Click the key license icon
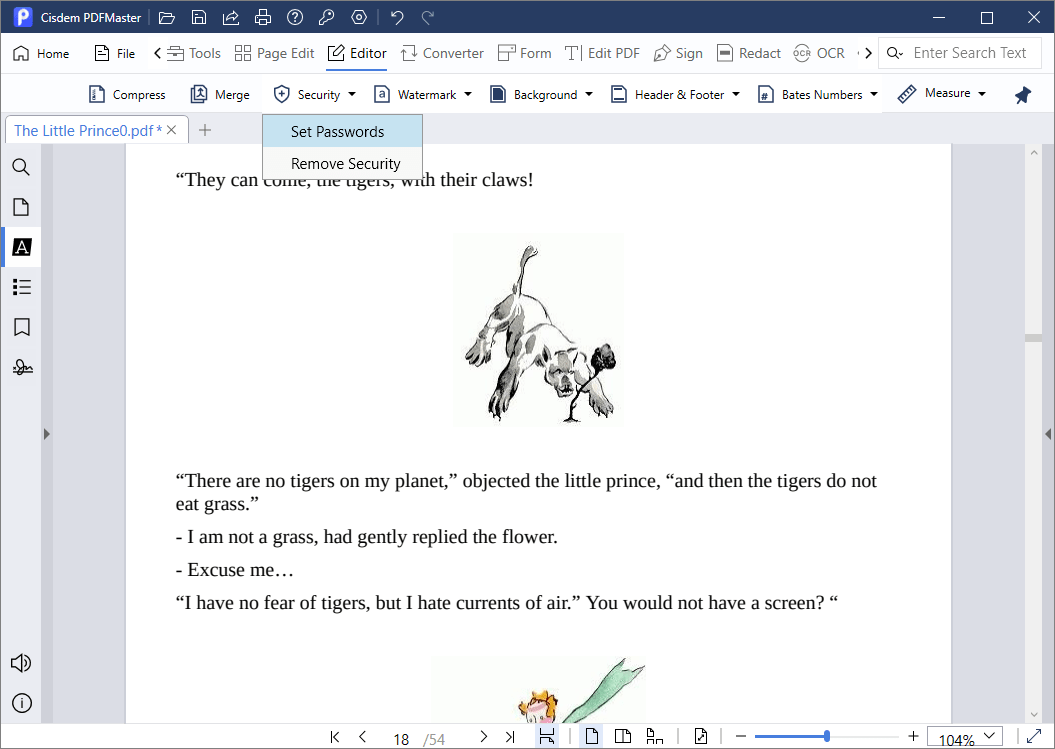This screenshot has height=749, width=1055. (327, 17)
